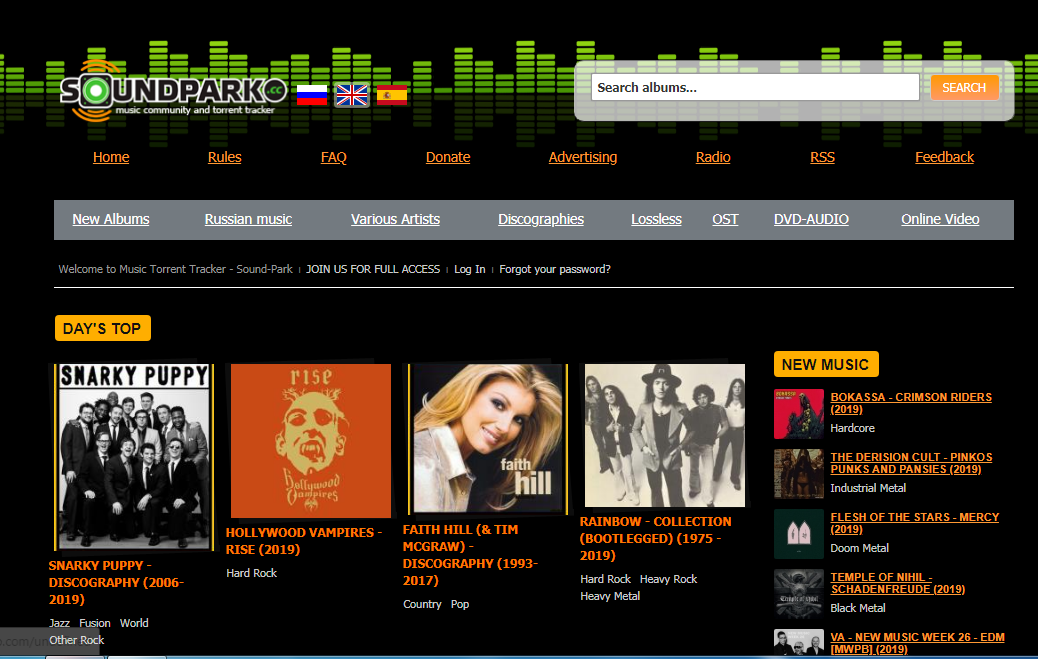Open the OST category
The height and width of the screenshot is (659, 1038).
pyautogui.click(x=725, y=219)
